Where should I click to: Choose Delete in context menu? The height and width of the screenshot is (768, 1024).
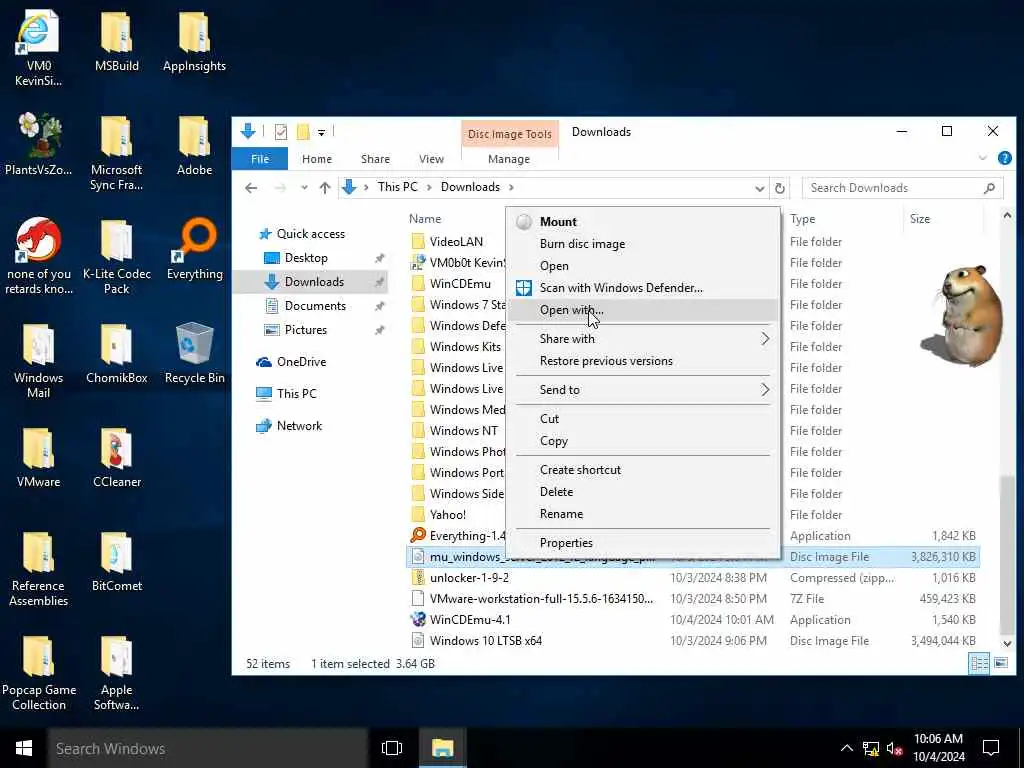click(643, 492)
